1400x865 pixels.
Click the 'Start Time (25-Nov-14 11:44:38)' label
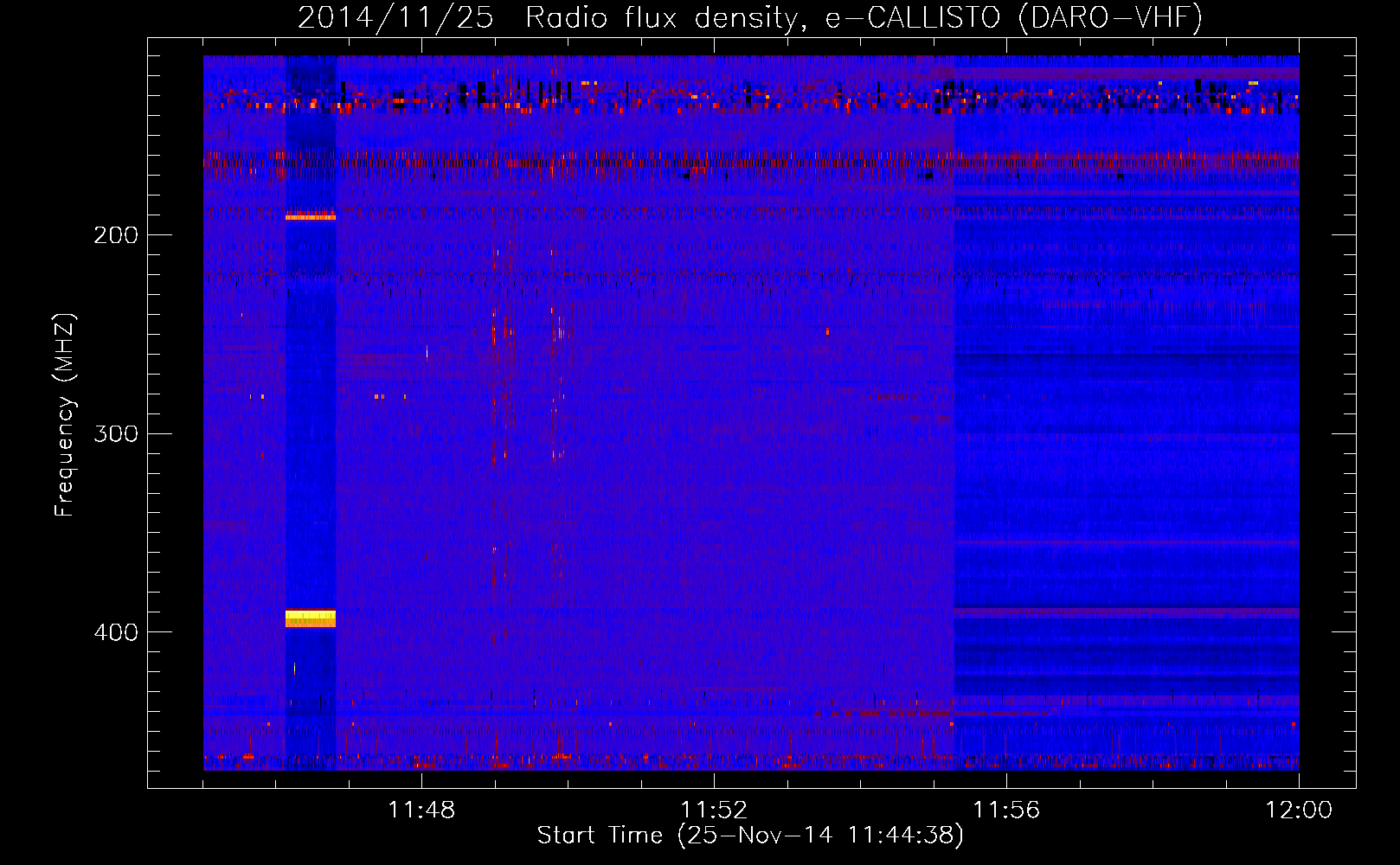pos(750,836)
